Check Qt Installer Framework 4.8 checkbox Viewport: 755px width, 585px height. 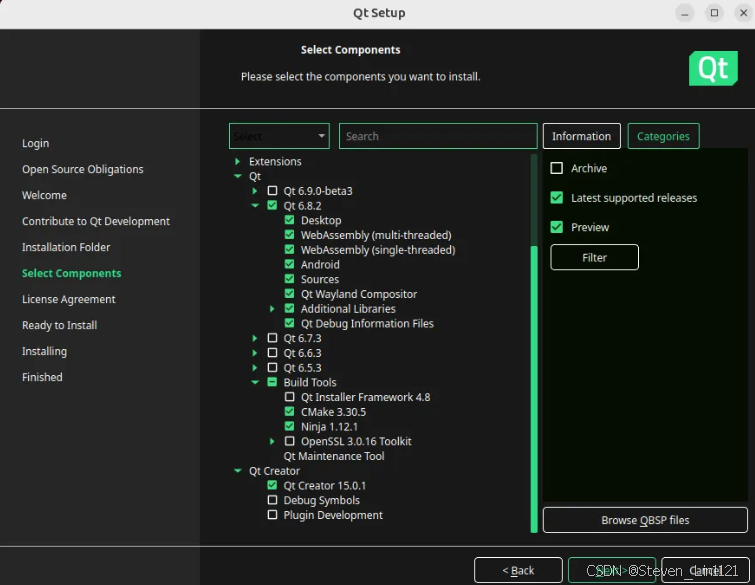click(289, 397)
